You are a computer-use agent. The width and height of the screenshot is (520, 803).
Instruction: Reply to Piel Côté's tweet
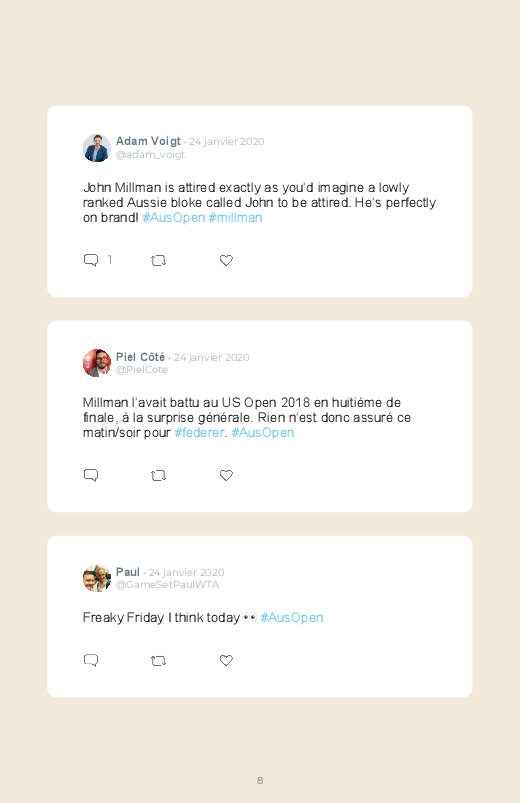point(91,475)
